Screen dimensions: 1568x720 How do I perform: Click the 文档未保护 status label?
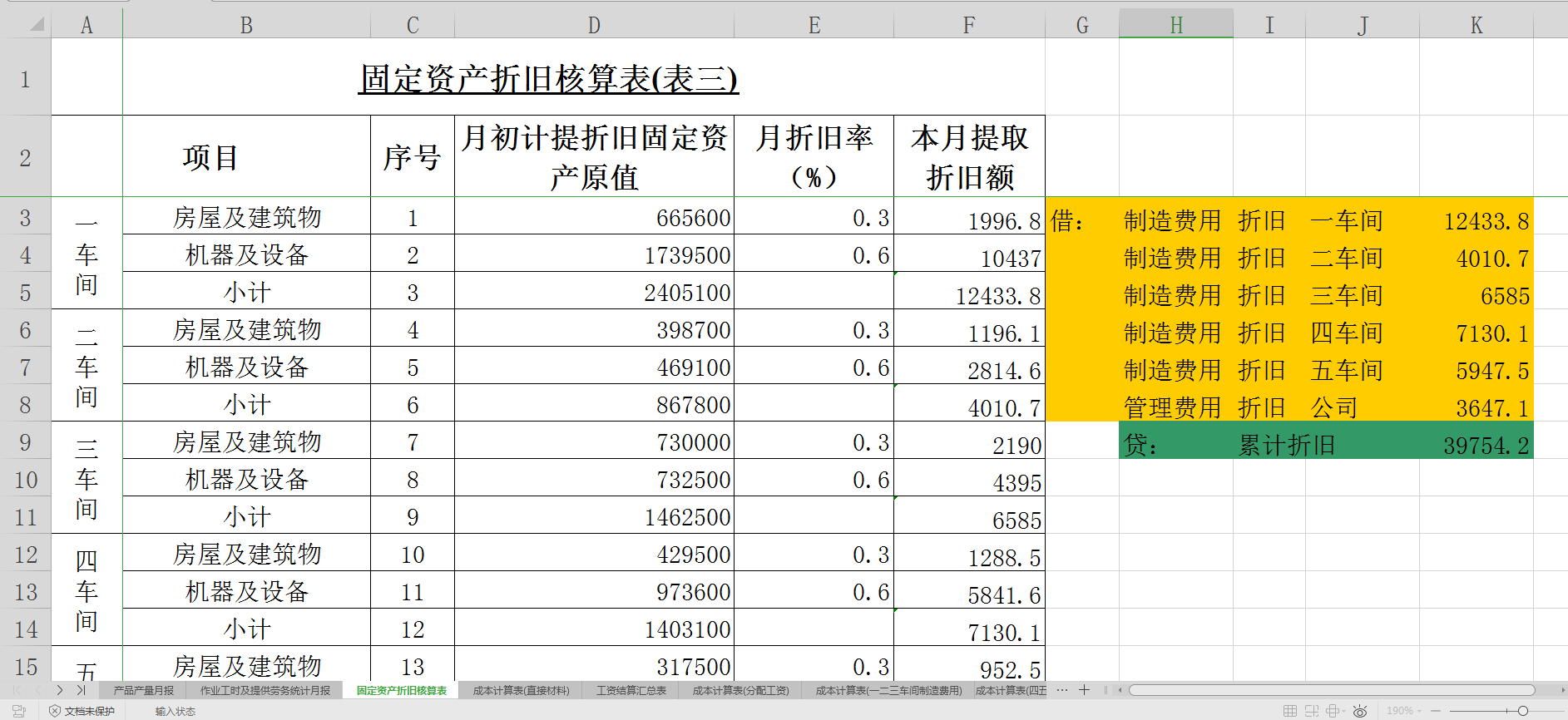(90, 711)
